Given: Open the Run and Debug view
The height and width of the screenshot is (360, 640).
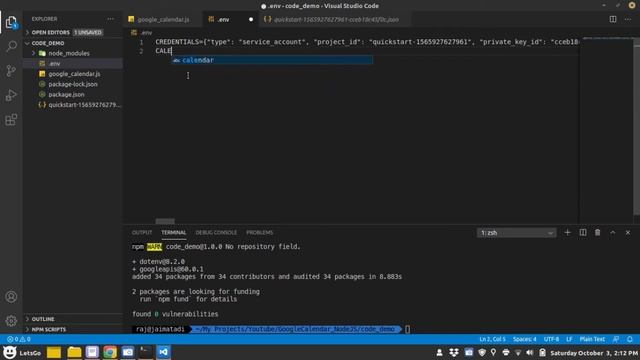Looking at the screenshot, I should [11, 95].
